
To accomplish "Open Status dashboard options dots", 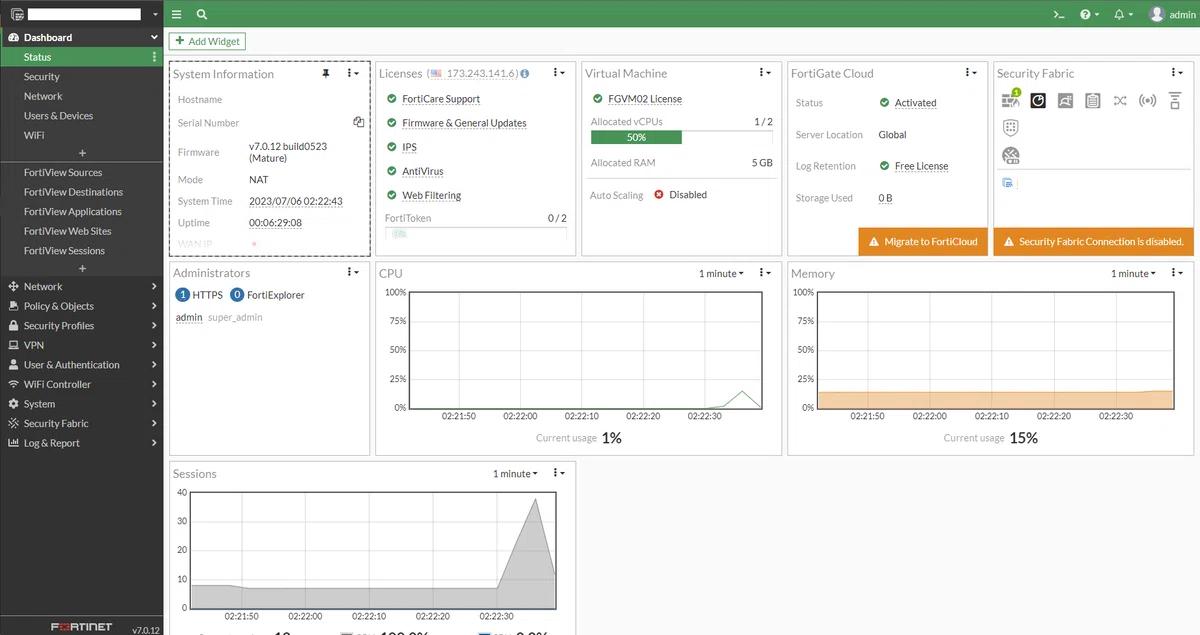I will pos(154,57).
